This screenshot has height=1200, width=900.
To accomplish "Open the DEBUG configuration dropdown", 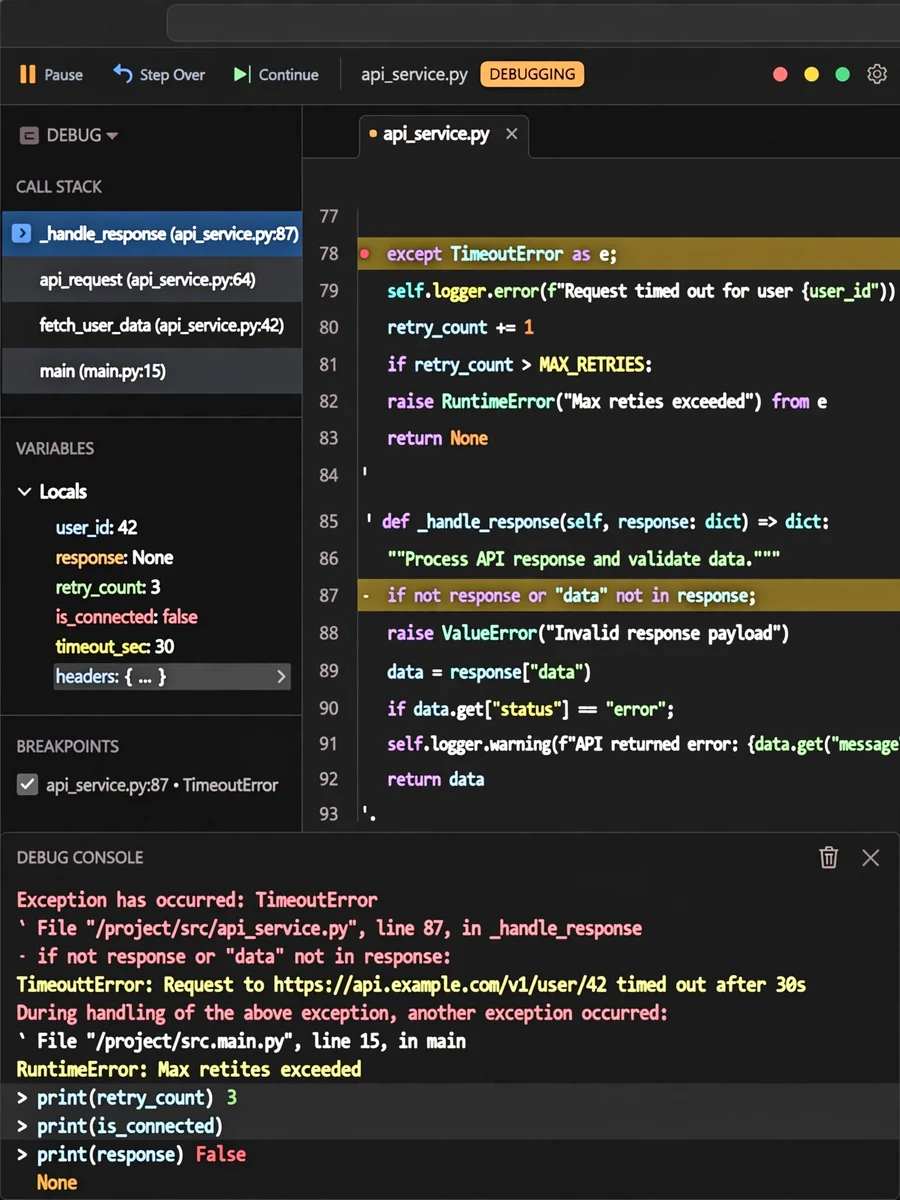I will (x=70, y=135).
